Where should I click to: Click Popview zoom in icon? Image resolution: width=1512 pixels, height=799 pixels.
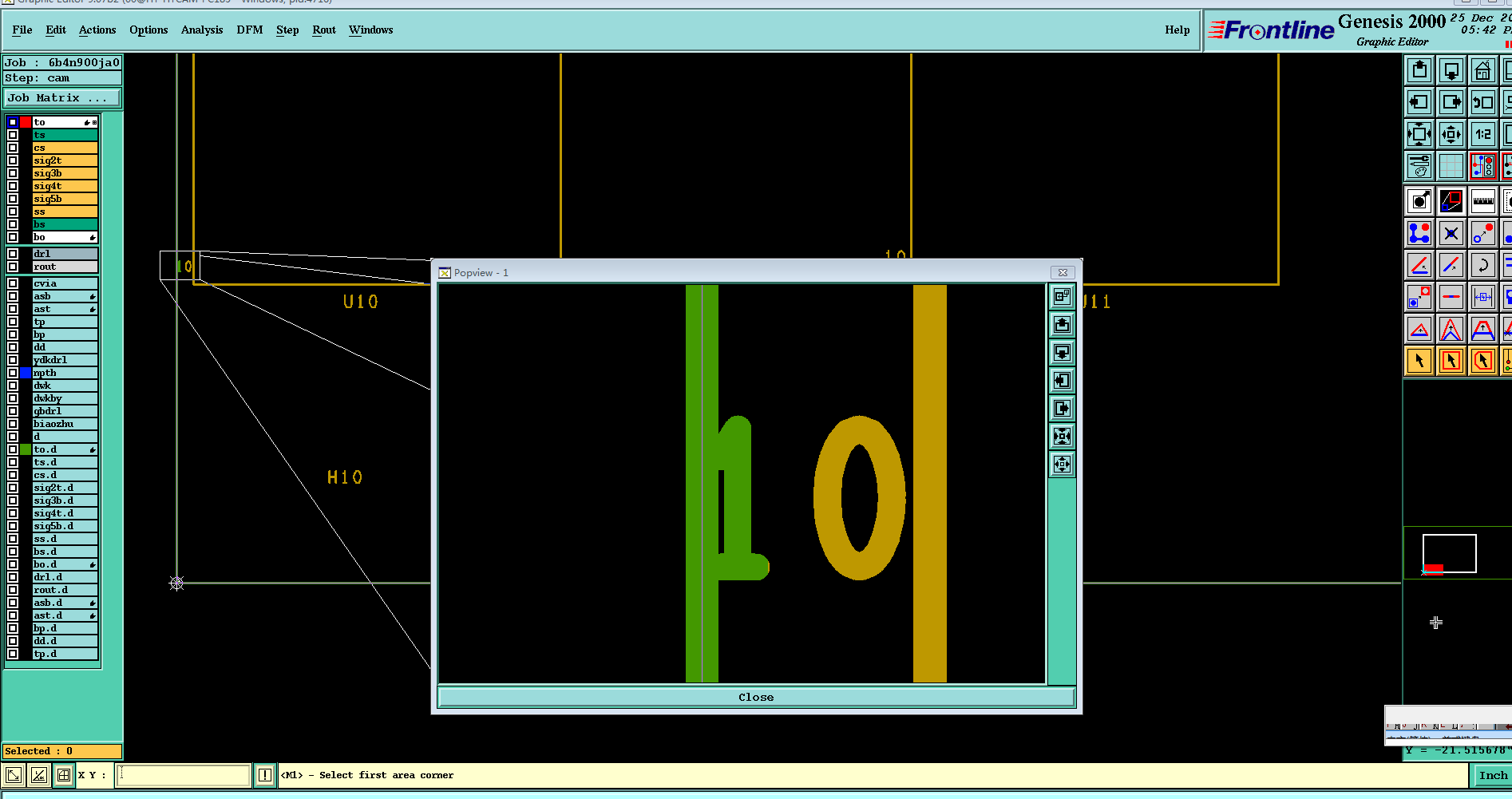(x=1062, y=437)
